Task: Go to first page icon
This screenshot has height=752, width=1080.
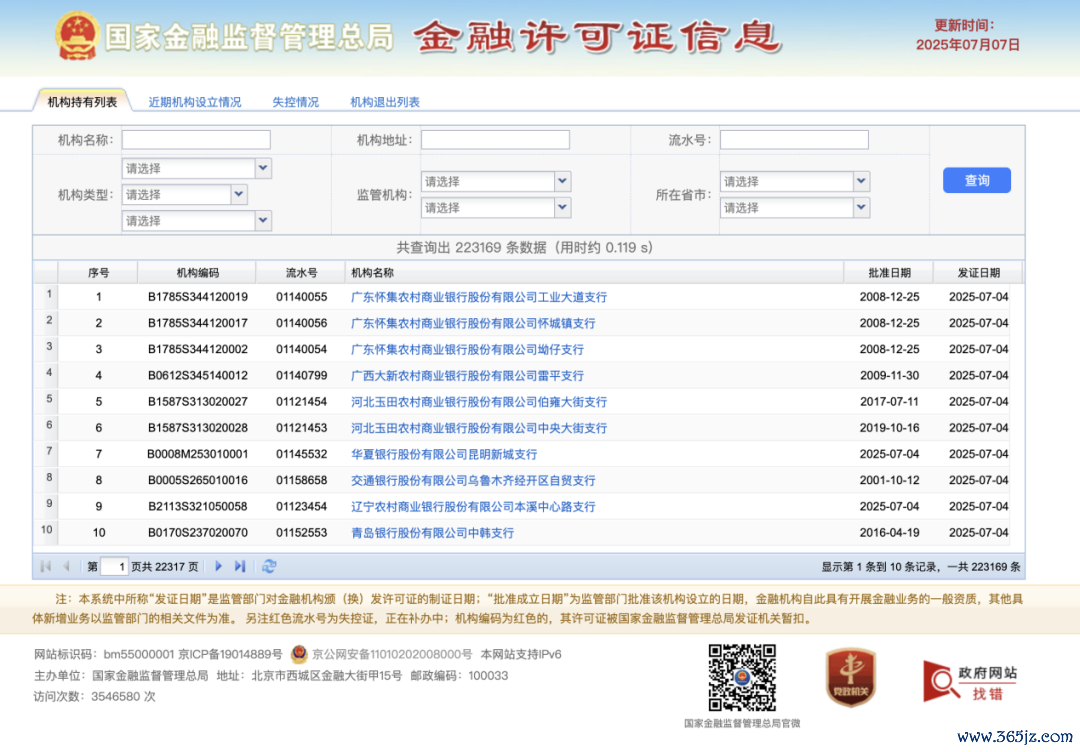Action: tap(46, 566)
